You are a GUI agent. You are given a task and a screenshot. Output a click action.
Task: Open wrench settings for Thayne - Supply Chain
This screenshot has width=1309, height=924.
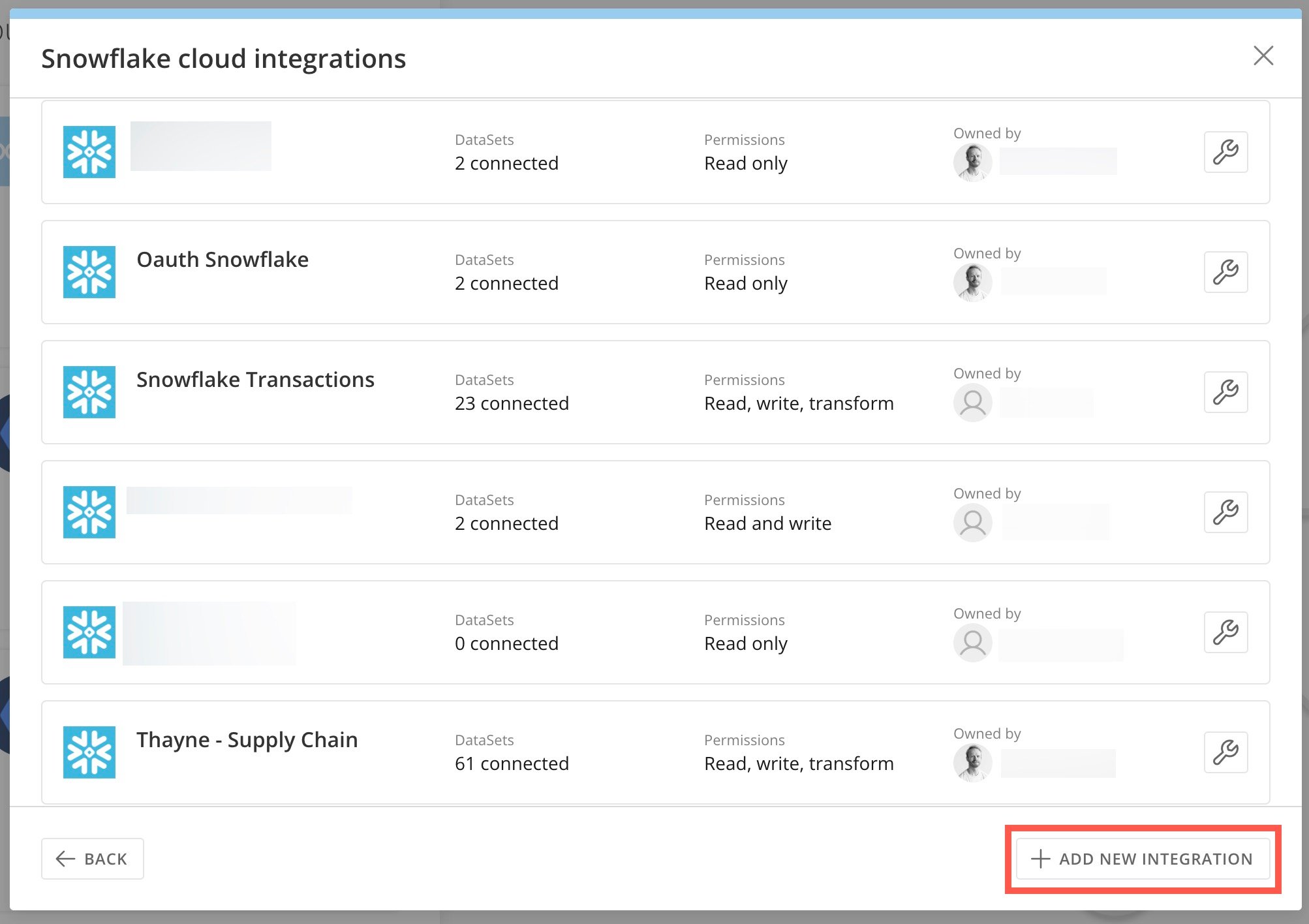(x=1225, y=752)
